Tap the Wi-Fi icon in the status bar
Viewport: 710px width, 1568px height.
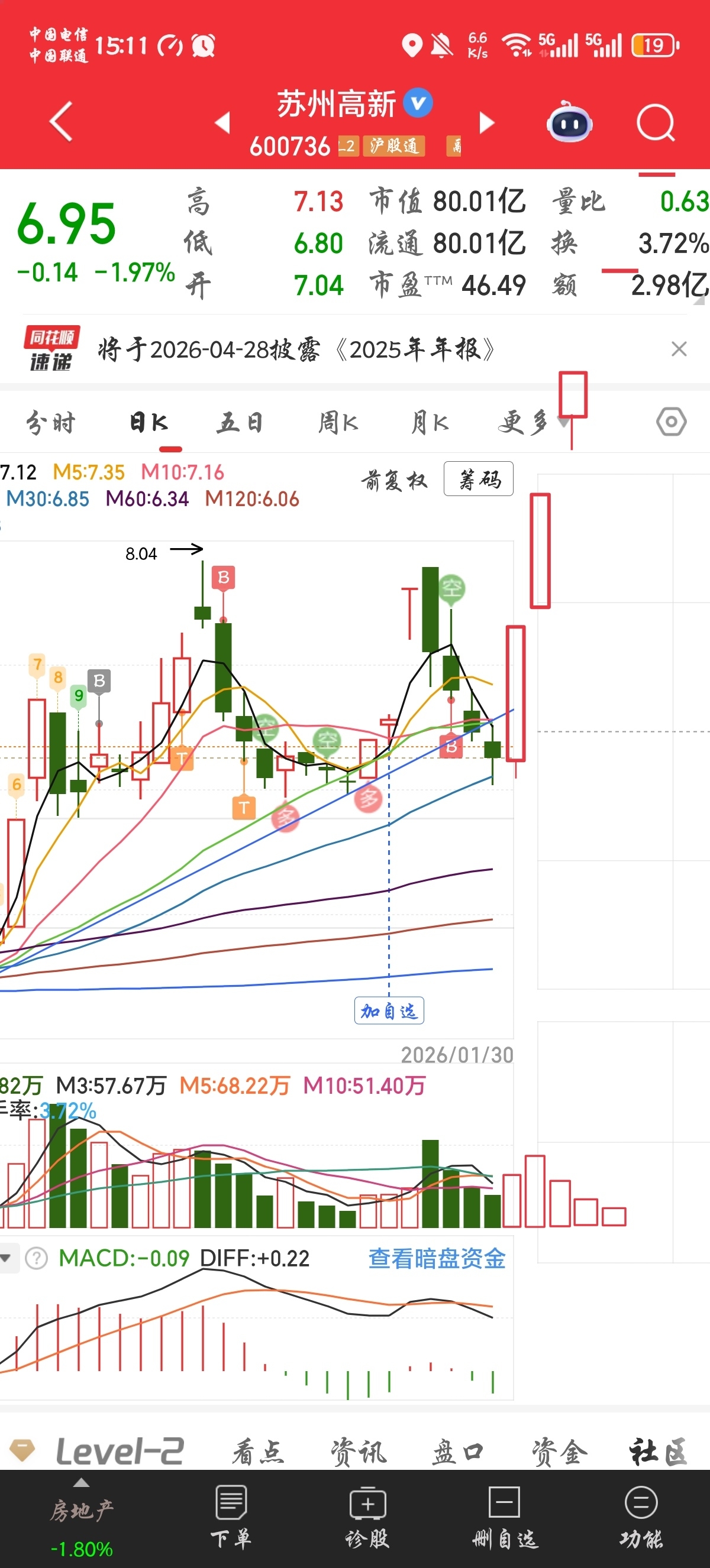[517, 44]
